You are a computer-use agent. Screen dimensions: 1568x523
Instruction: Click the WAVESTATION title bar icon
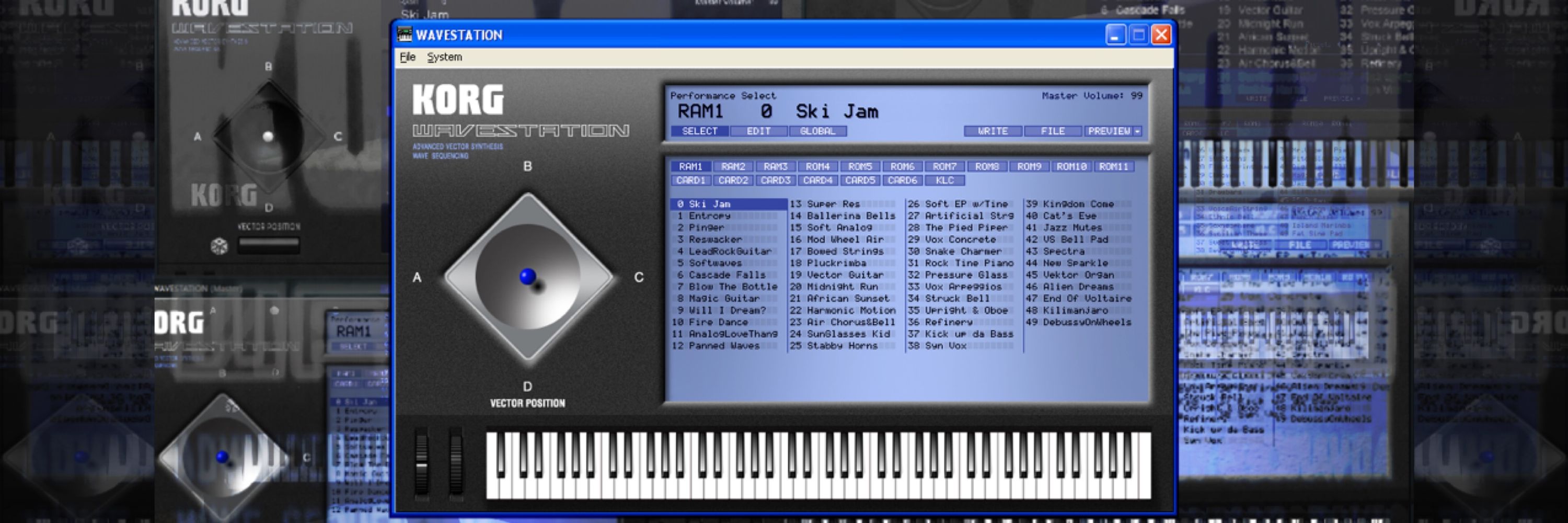click(405, 34)
